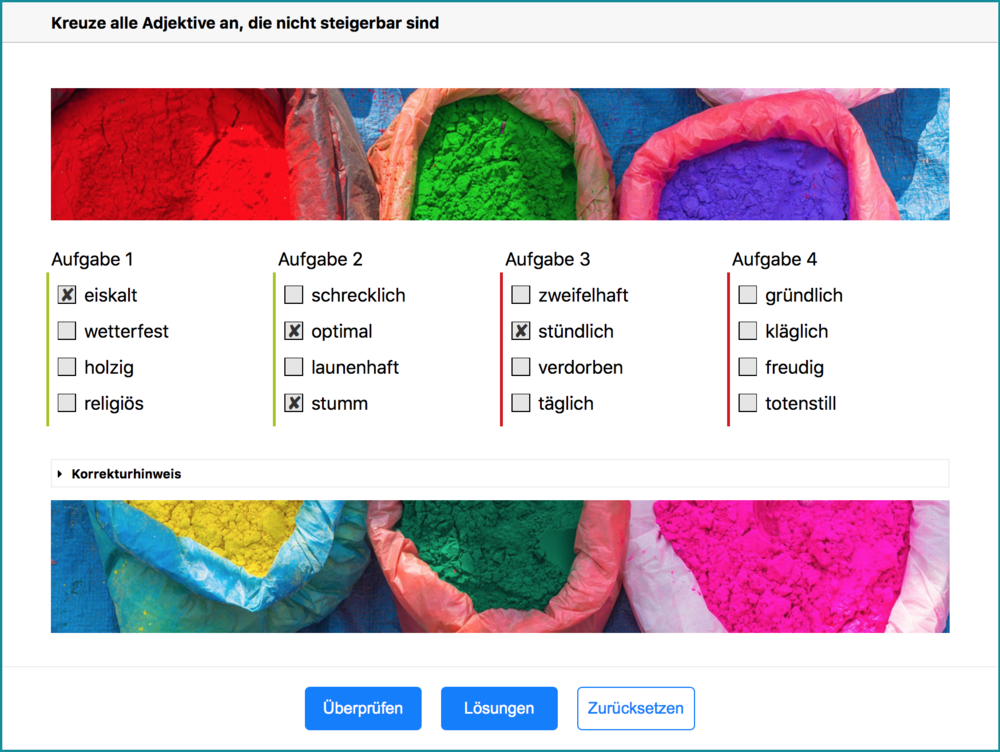Click the Korrekturhinweis disclosure triangle

(60, 474)
